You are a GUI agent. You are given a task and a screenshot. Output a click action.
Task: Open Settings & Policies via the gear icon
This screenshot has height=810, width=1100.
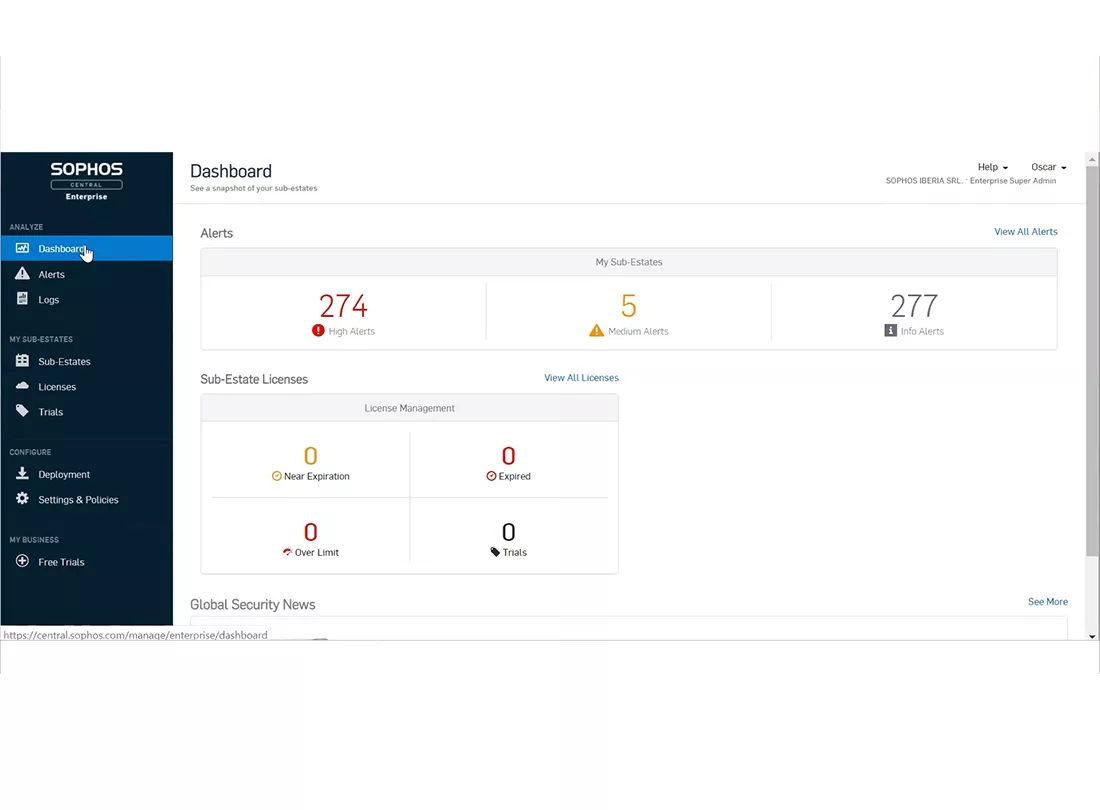point(22,499)
